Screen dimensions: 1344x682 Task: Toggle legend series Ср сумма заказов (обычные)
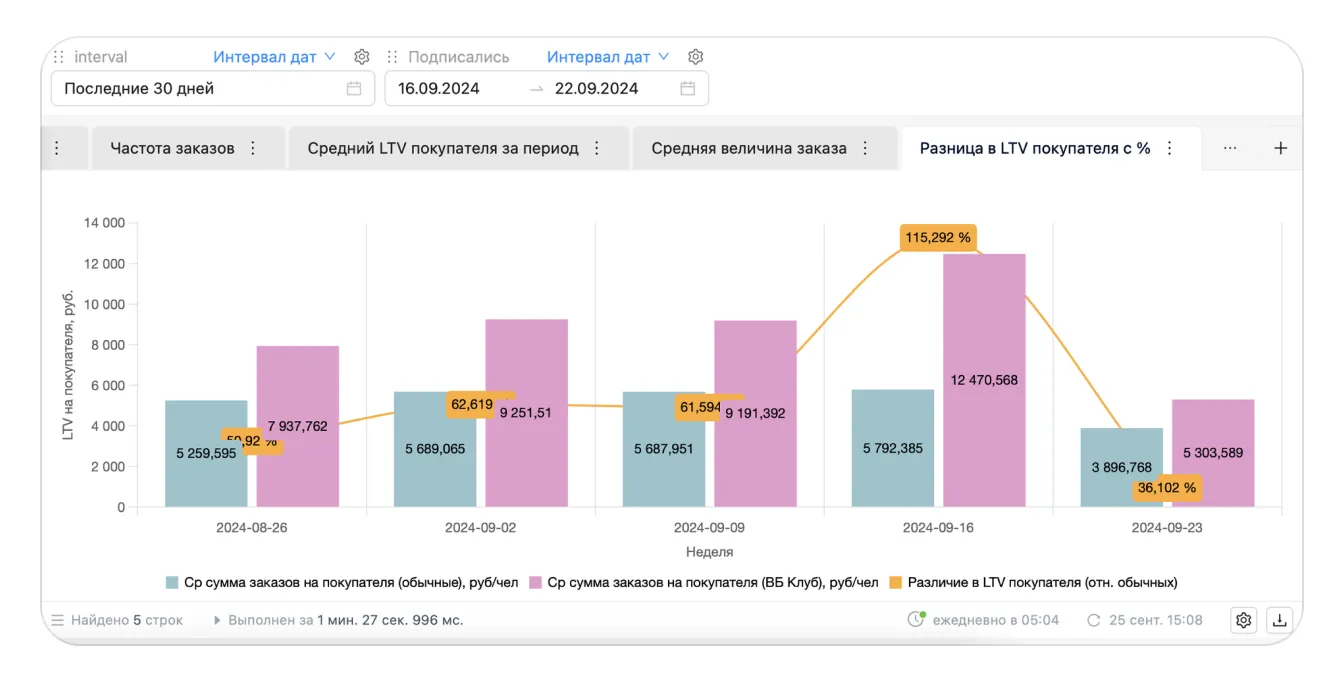pos(341,582)
